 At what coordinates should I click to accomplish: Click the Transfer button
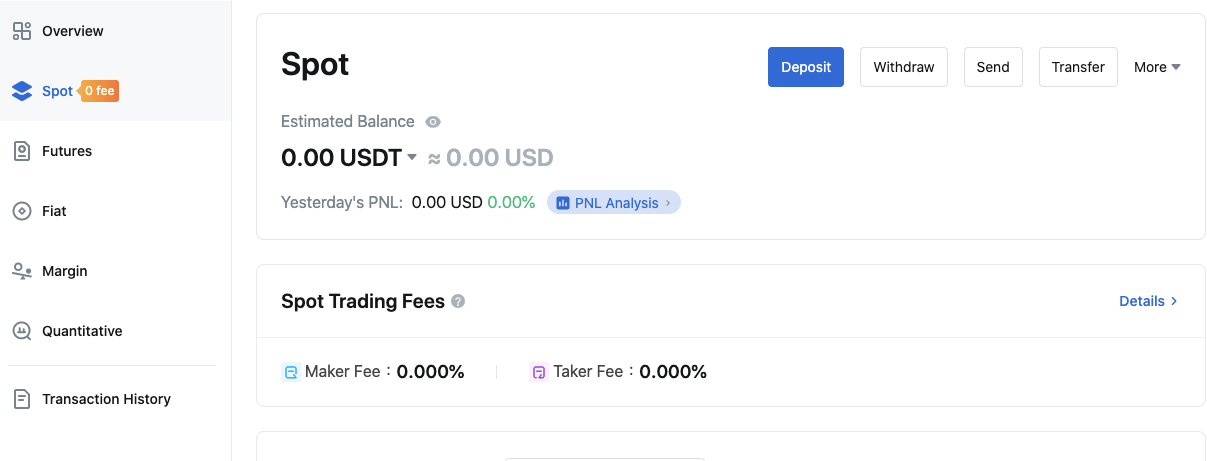coord(1078,67)
